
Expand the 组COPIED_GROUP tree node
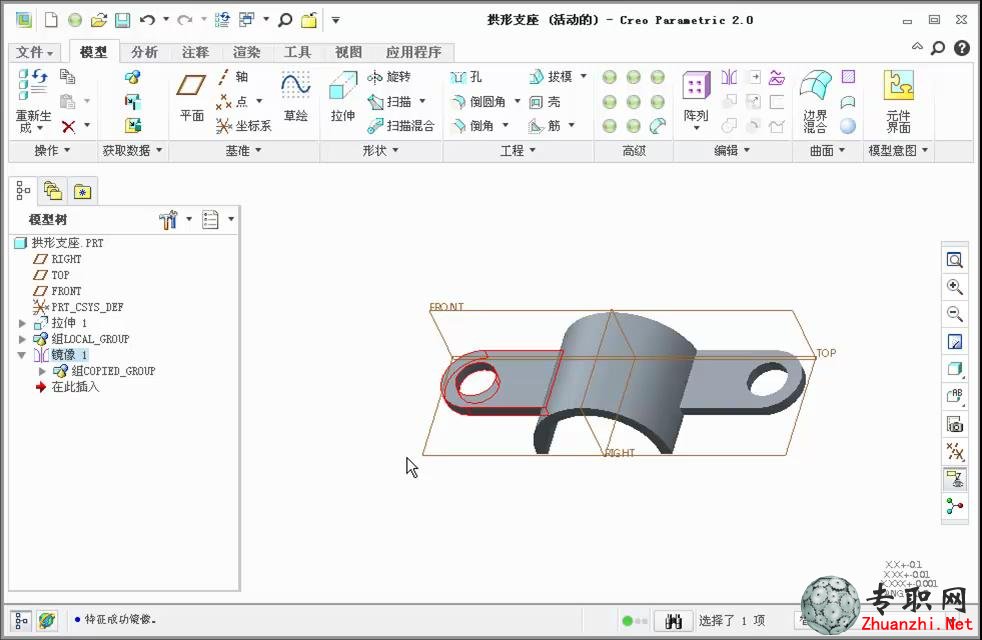coord(42,371)
